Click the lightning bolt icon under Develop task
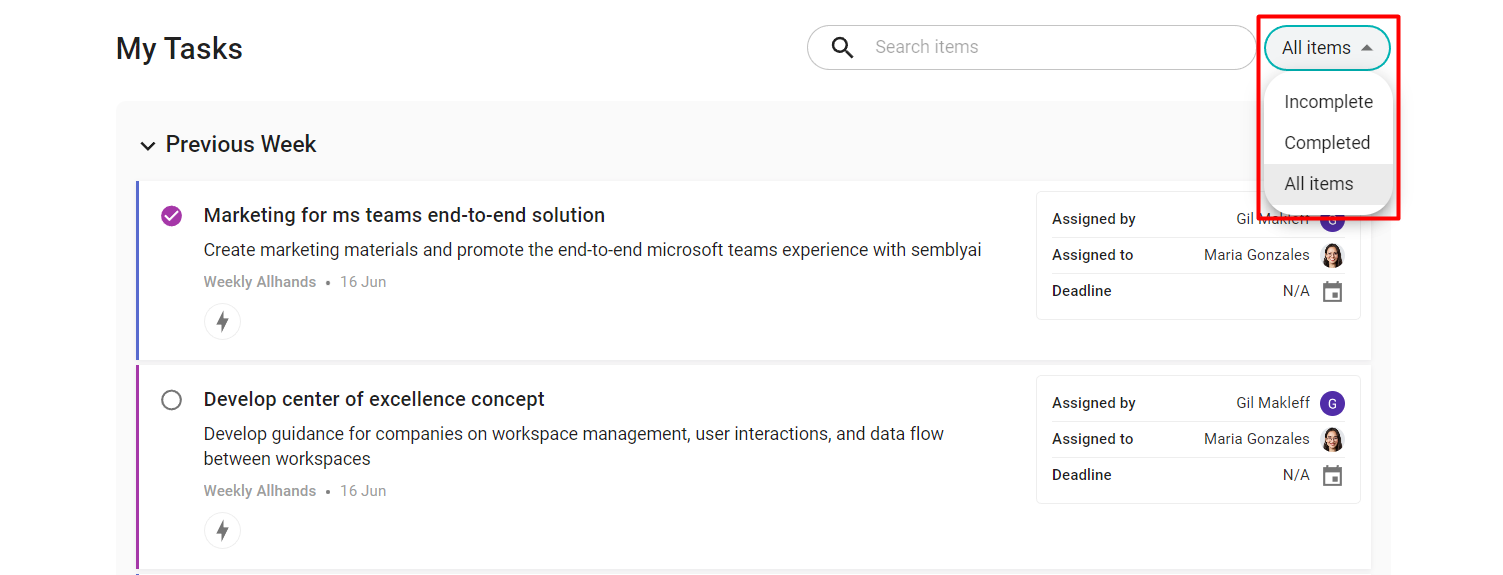The width and height of the screenshot is (1503, 575). [222, 530]
